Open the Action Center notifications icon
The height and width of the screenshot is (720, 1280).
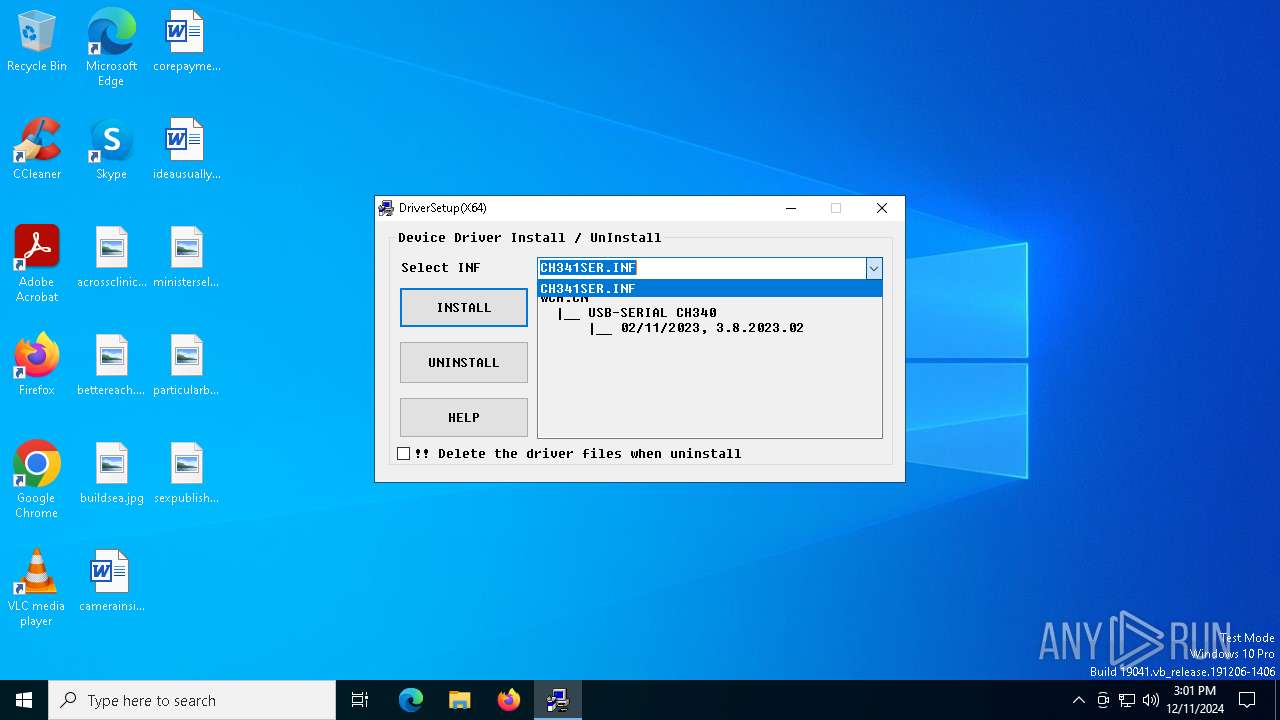pyautogui.click(x=1247, y=700)
